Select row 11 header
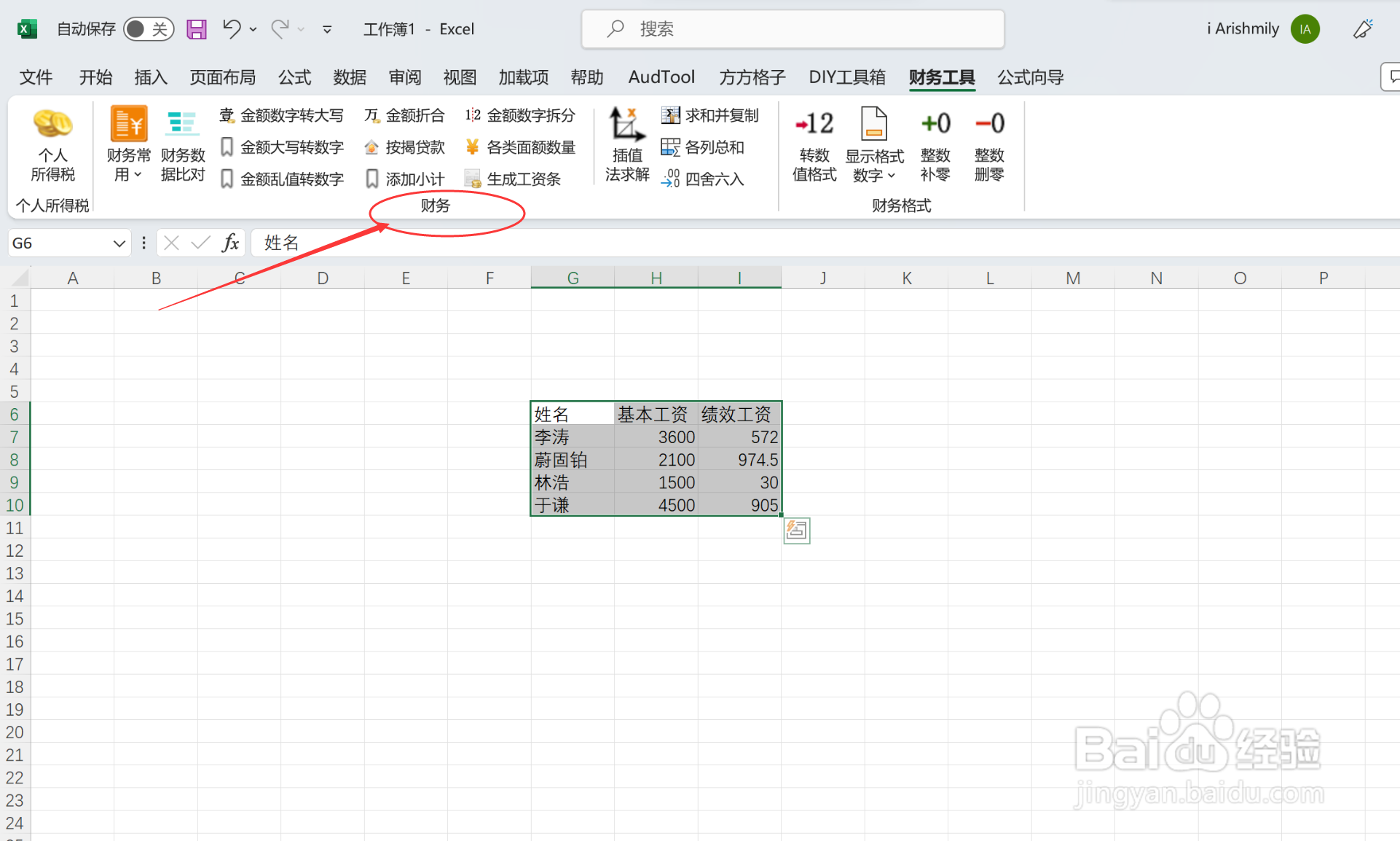1400x841 pixels. (x=15, y=528)
